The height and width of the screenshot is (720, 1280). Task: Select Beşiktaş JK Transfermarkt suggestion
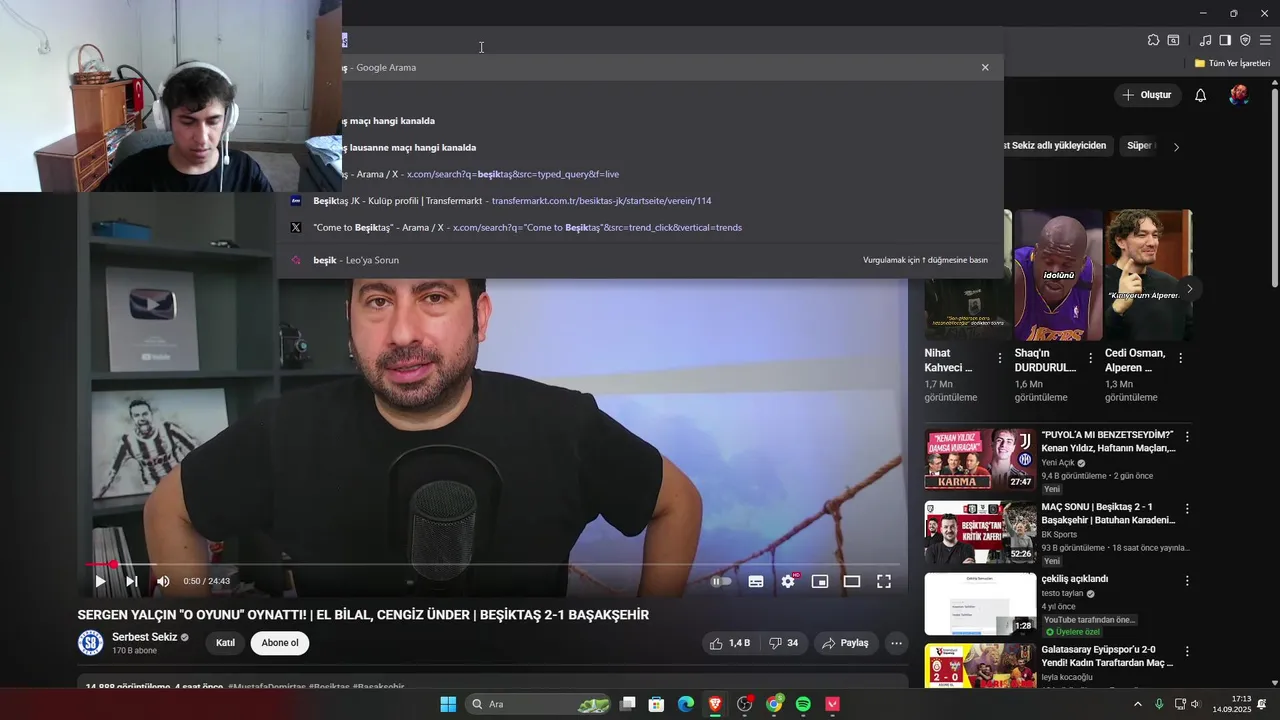(640, 201)
